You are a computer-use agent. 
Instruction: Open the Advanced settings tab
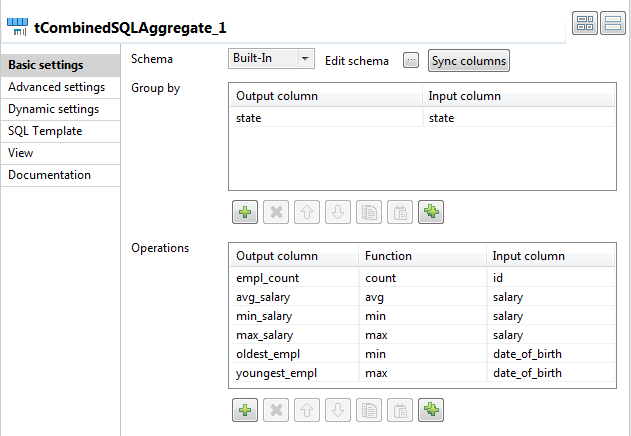pos(56,87)
